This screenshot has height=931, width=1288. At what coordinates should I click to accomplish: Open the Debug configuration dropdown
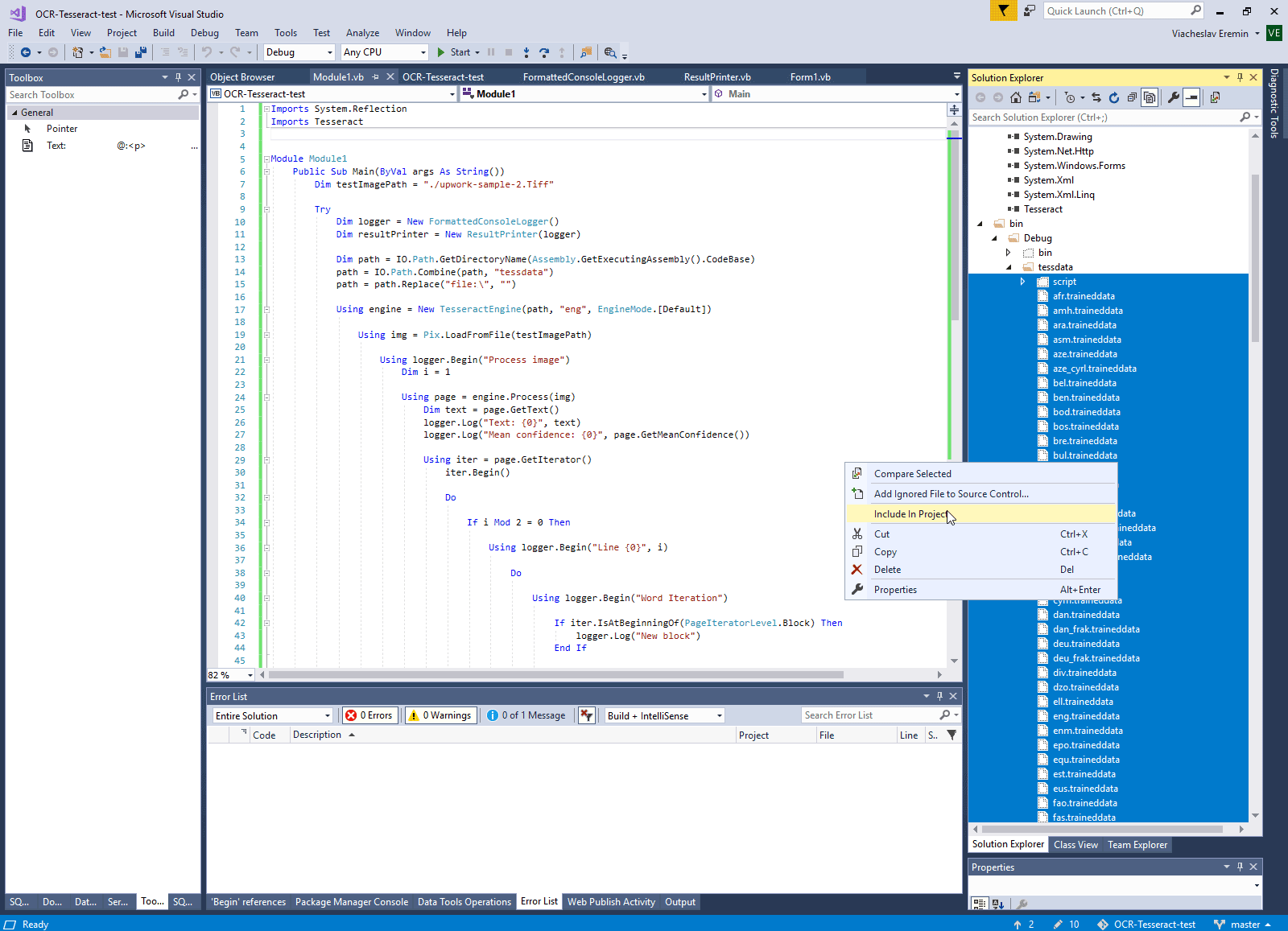[299, 52]
